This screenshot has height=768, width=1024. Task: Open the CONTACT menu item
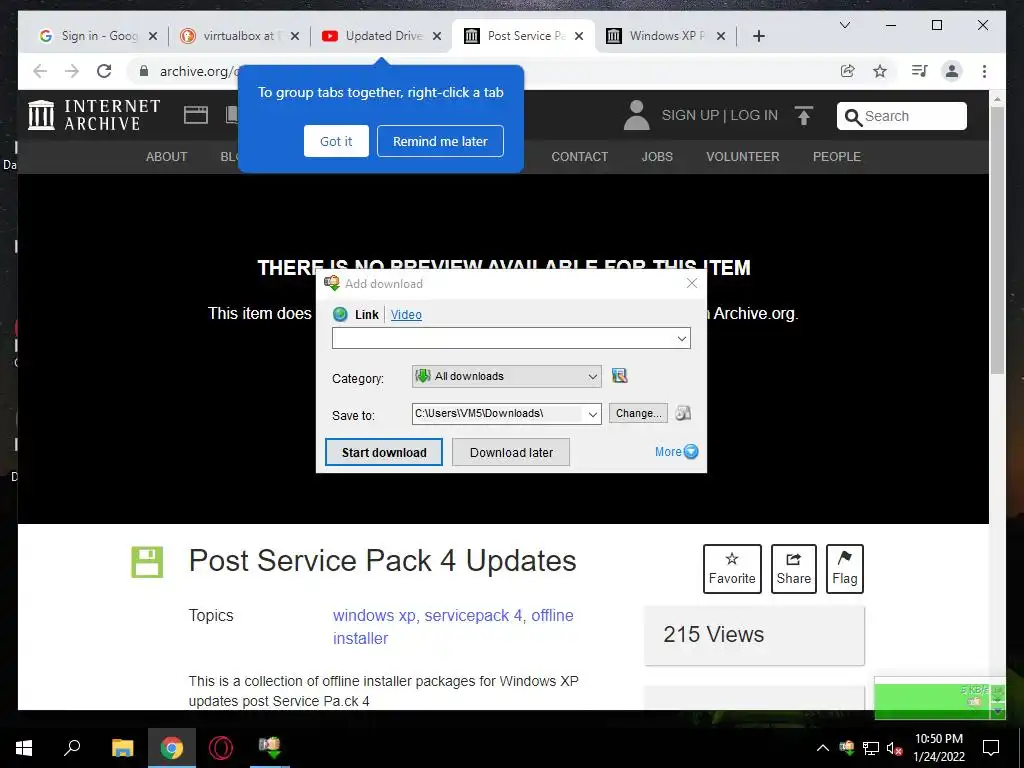(x=579, y=157)
